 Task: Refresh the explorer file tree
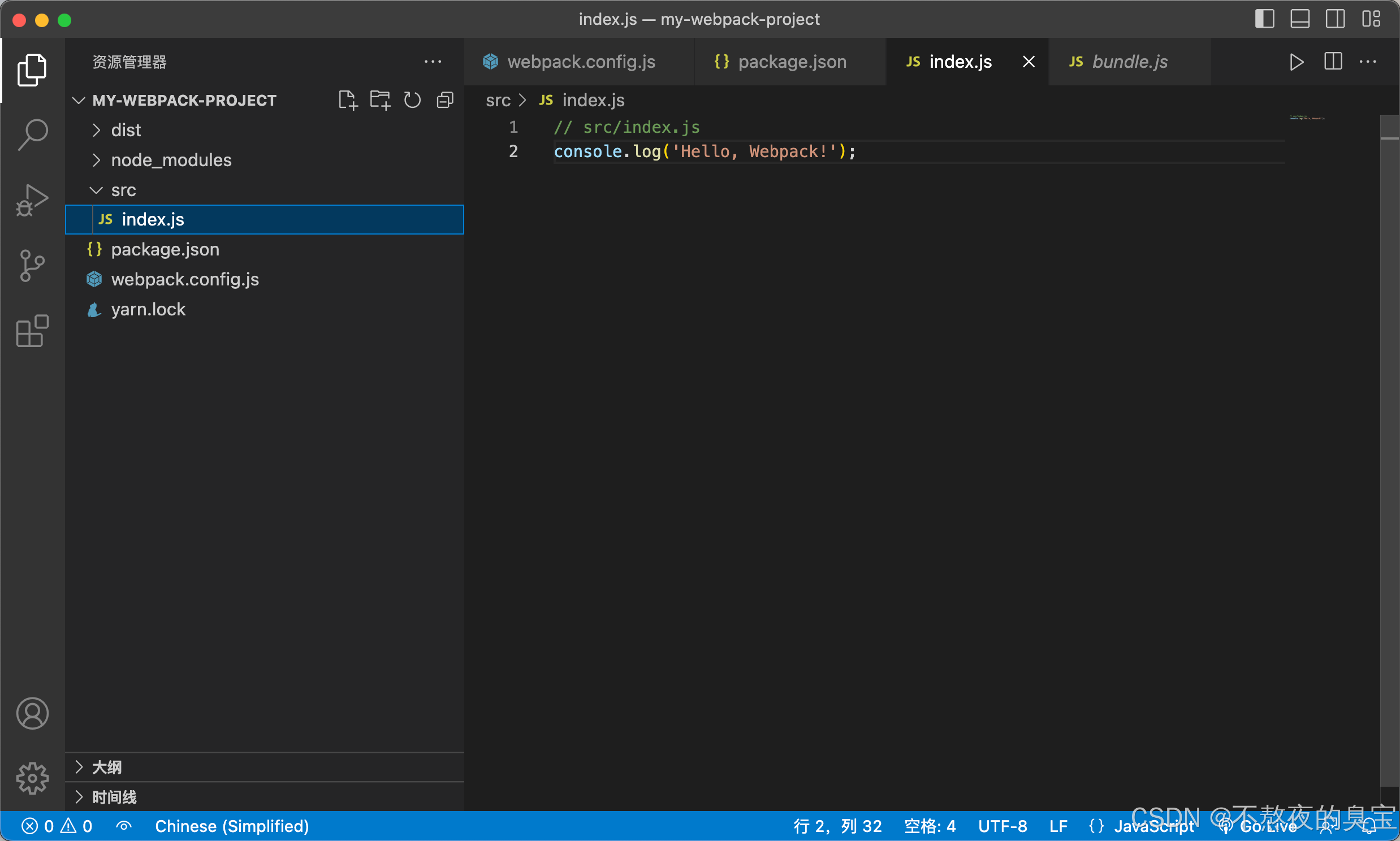(x=412, y=100)
